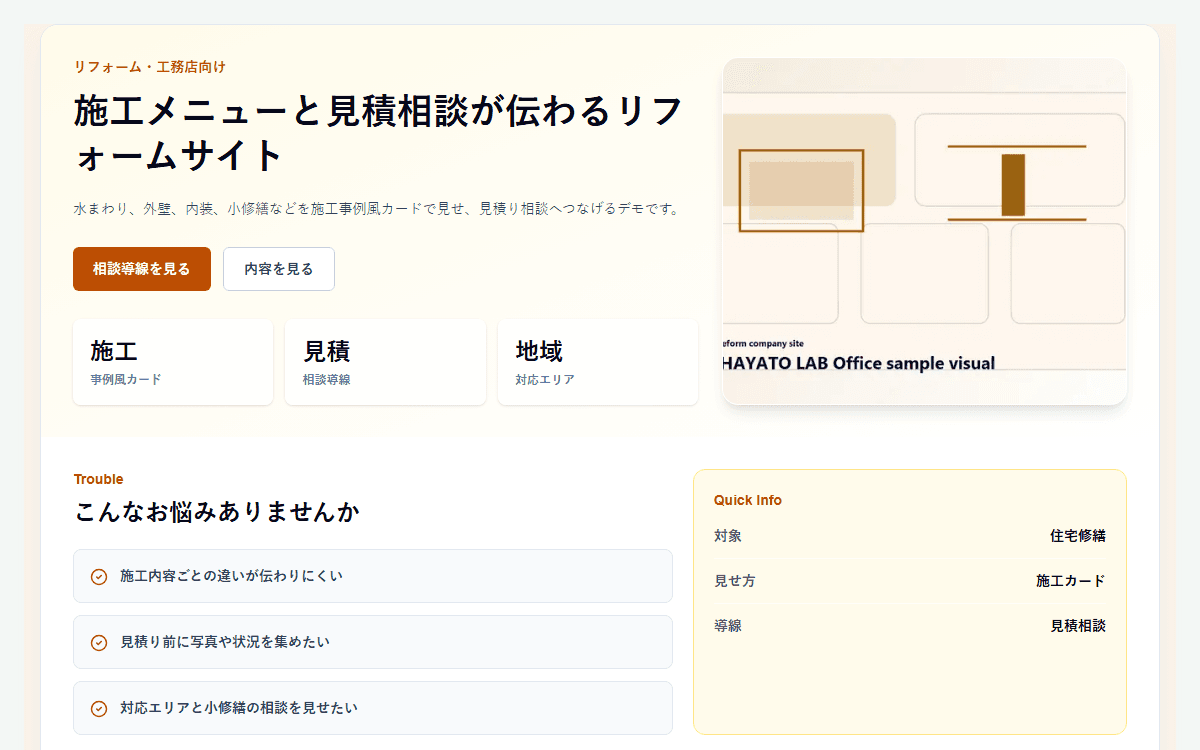Select the 地域 対応エリア card

598,362
